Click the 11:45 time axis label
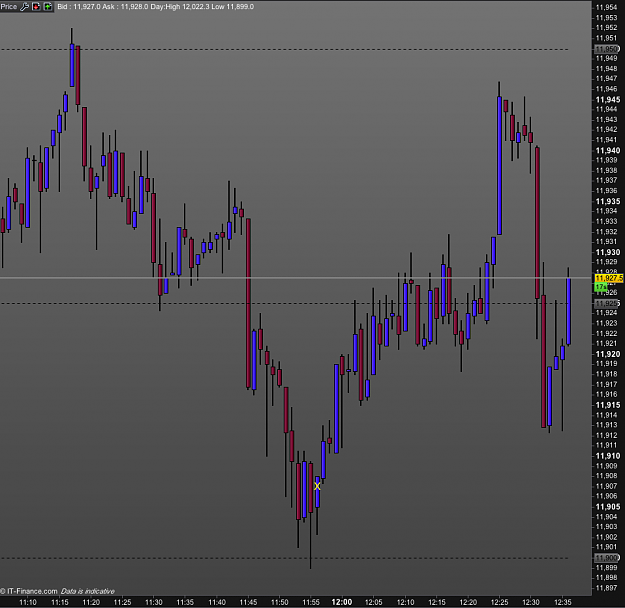Image resolution: width=625 pixels, height=608 pixels. [x=248, y=602]
